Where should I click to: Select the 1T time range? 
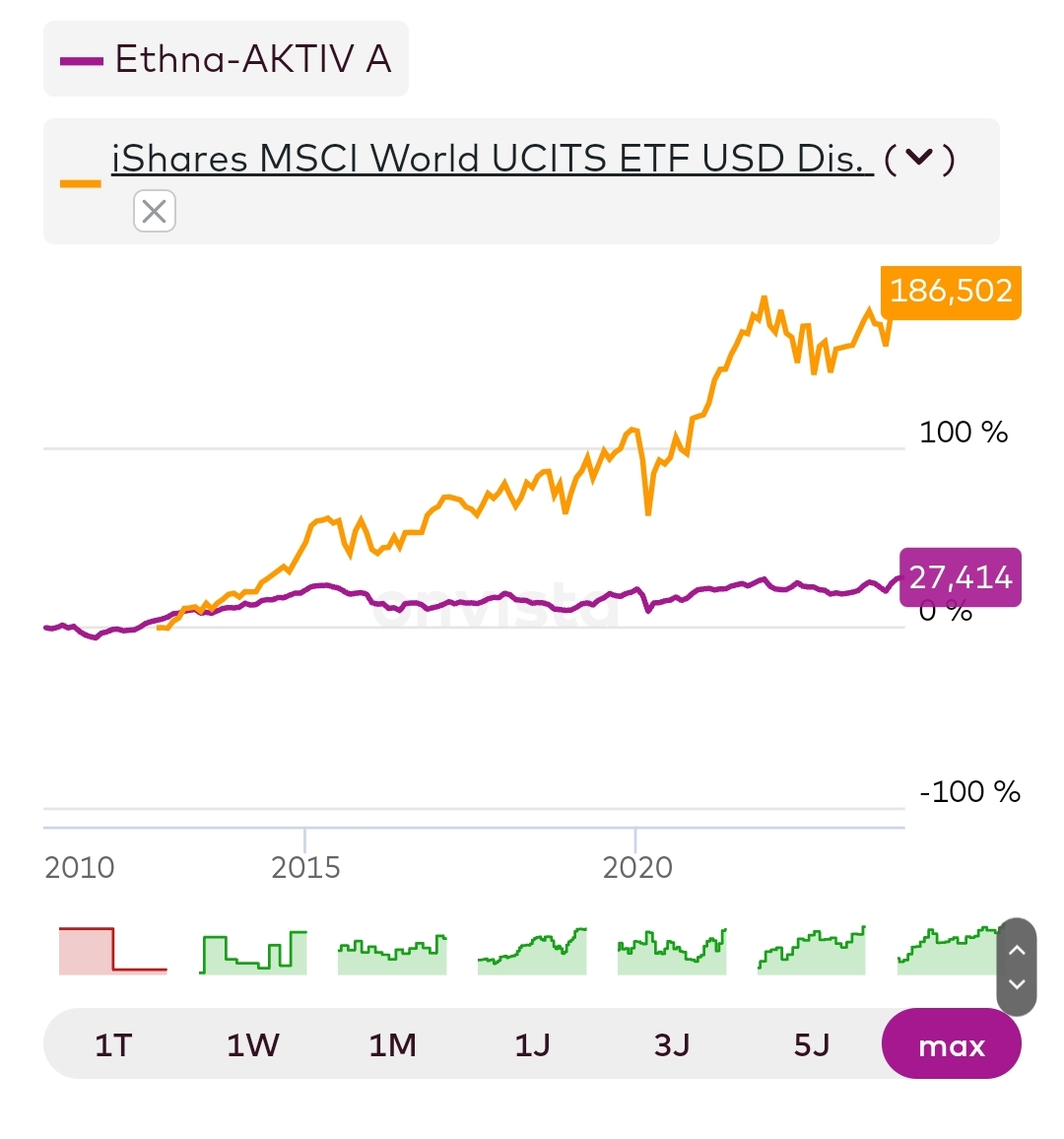[113, 1044]
